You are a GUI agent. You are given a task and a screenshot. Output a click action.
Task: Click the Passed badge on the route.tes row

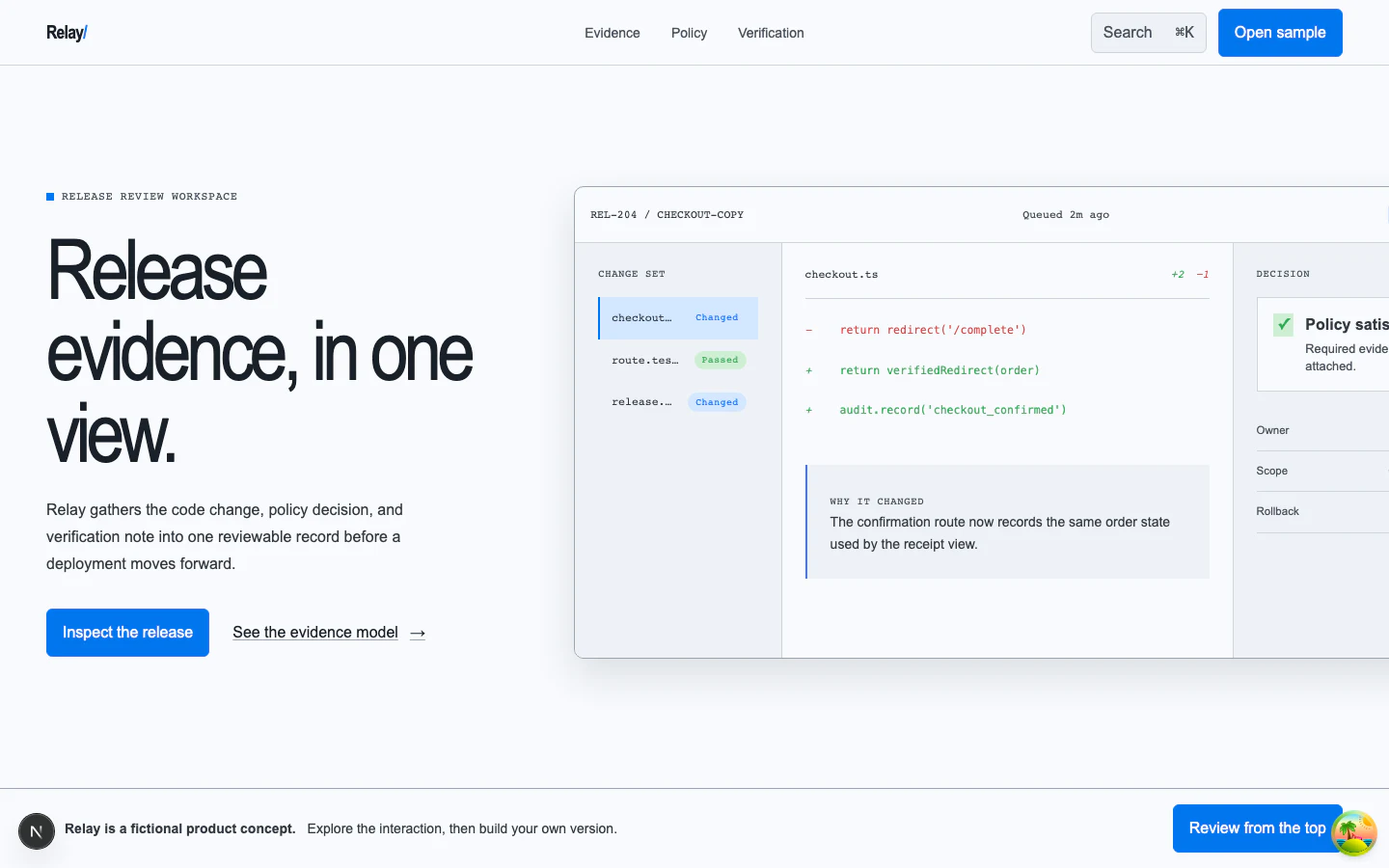point(720,361)
